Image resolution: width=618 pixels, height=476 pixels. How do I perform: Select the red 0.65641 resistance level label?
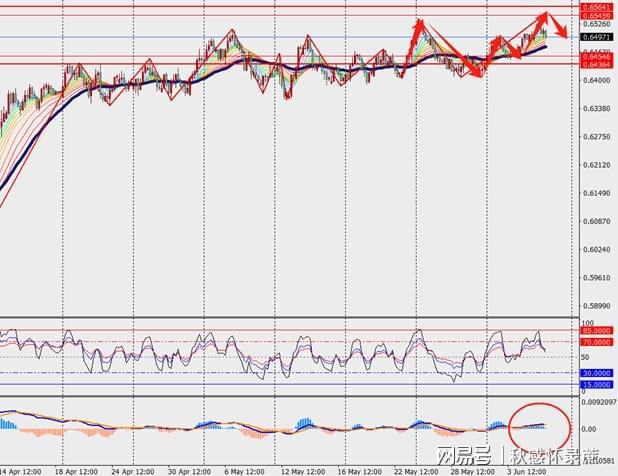(x=596, y=7)
